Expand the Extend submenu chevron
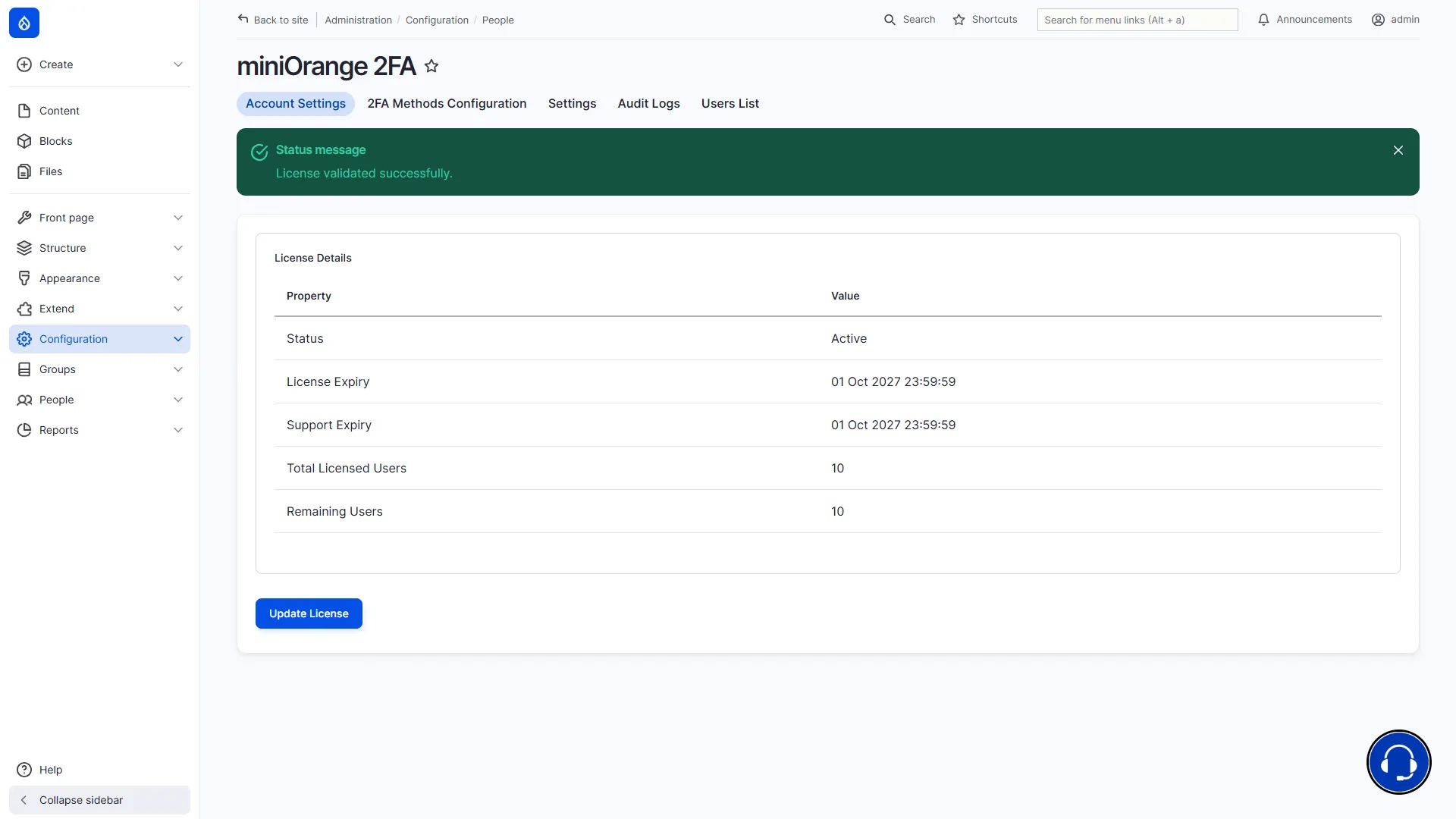 pos(178,309)
